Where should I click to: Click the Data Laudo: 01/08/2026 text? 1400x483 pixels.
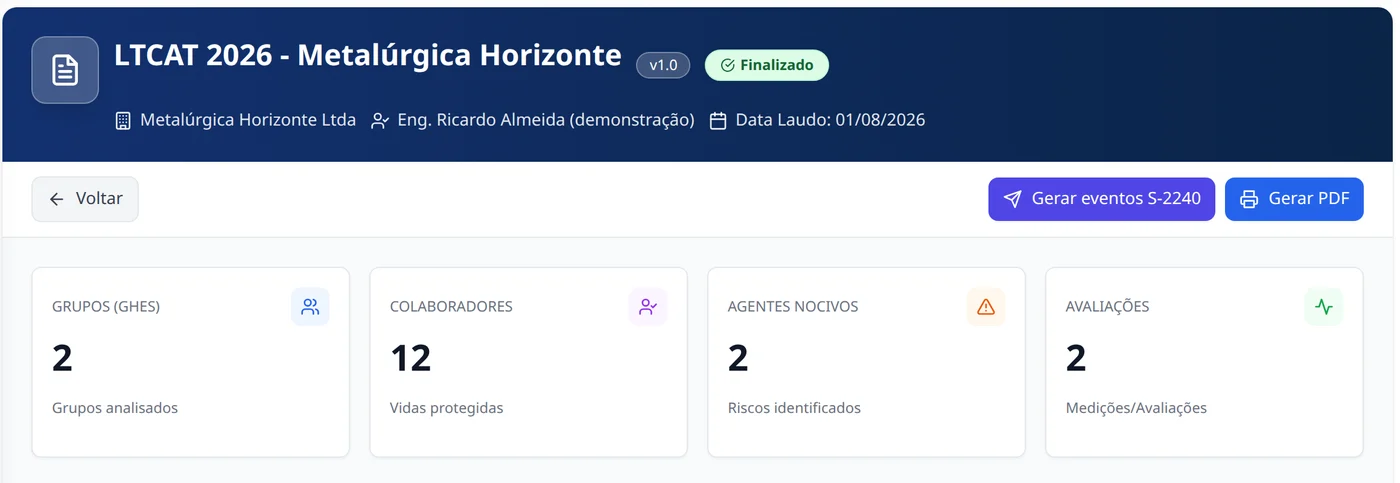830,120
